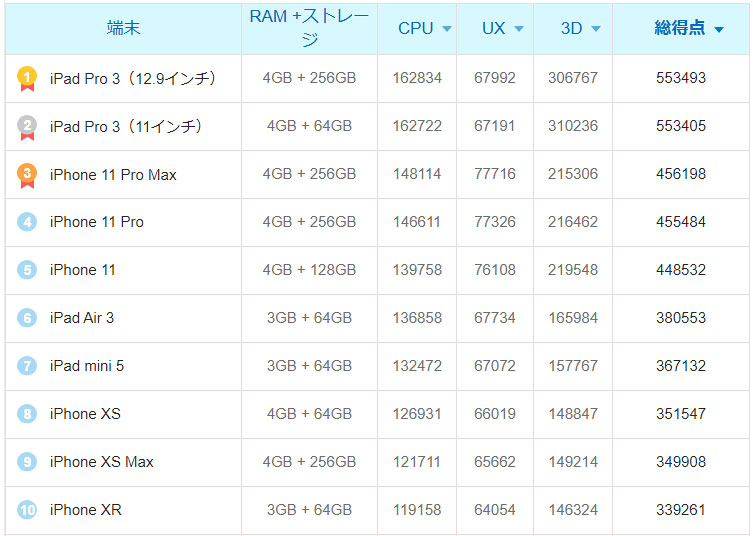Click the blue rank 5 badge
The image size is (753, 536).
(27, 270)
